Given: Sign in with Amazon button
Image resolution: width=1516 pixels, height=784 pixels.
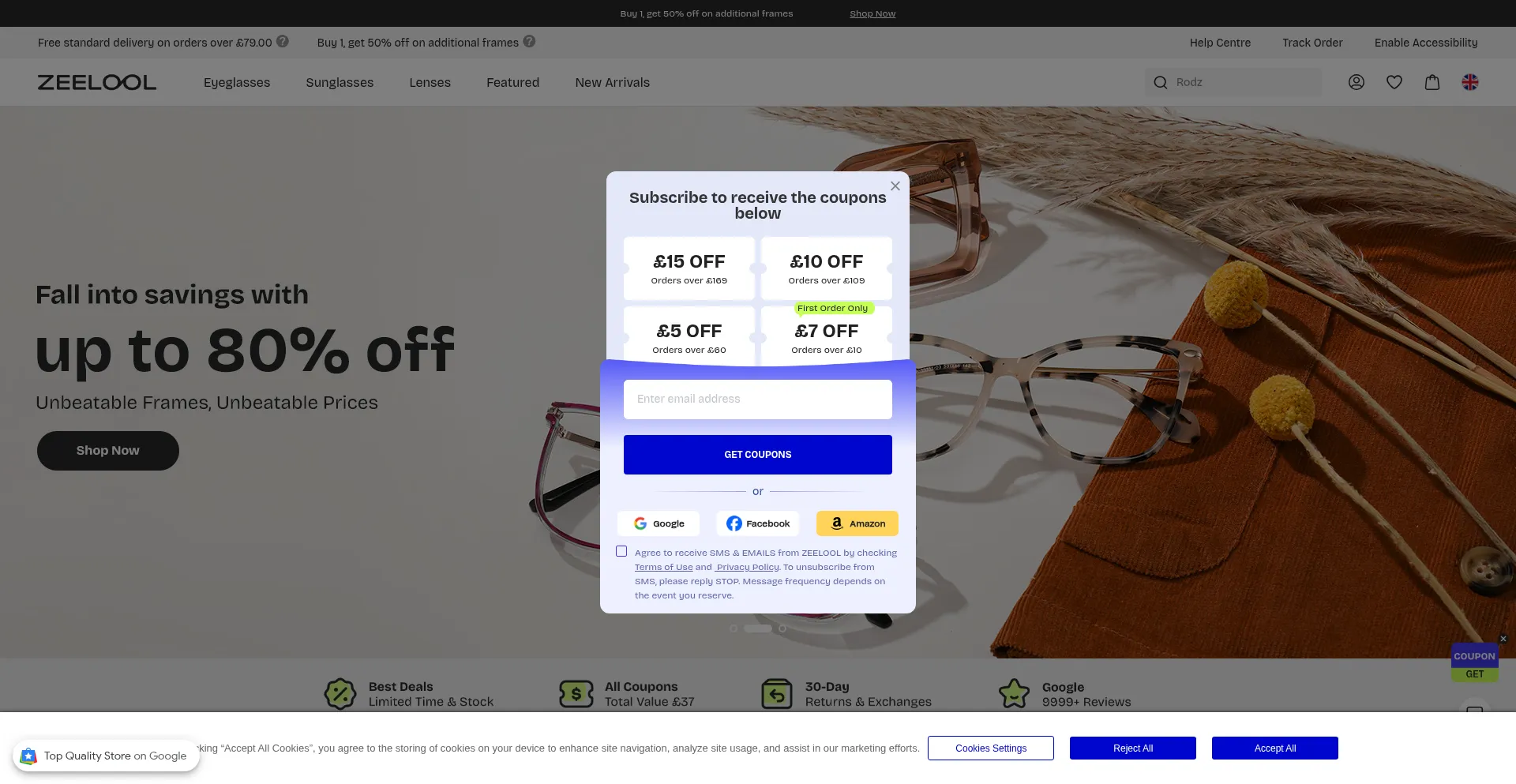Looking at the screenshot, I should coord(857,523).
